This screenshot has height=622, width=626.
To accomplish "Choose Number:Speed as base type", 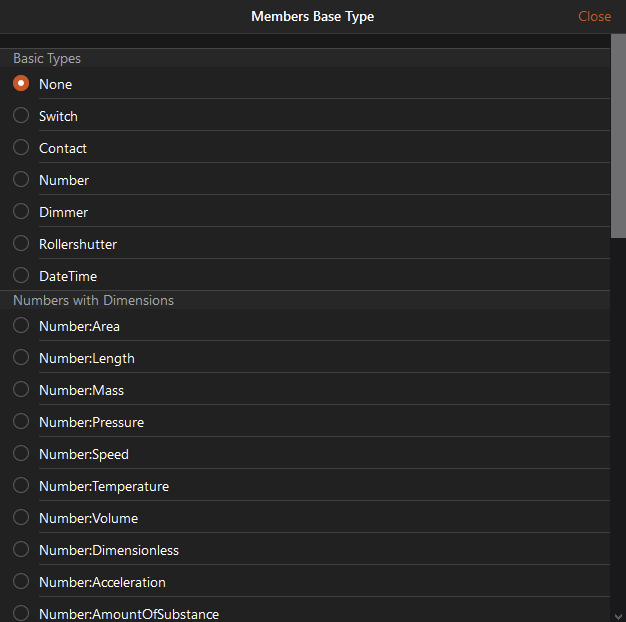I will (x=21, y=454).
